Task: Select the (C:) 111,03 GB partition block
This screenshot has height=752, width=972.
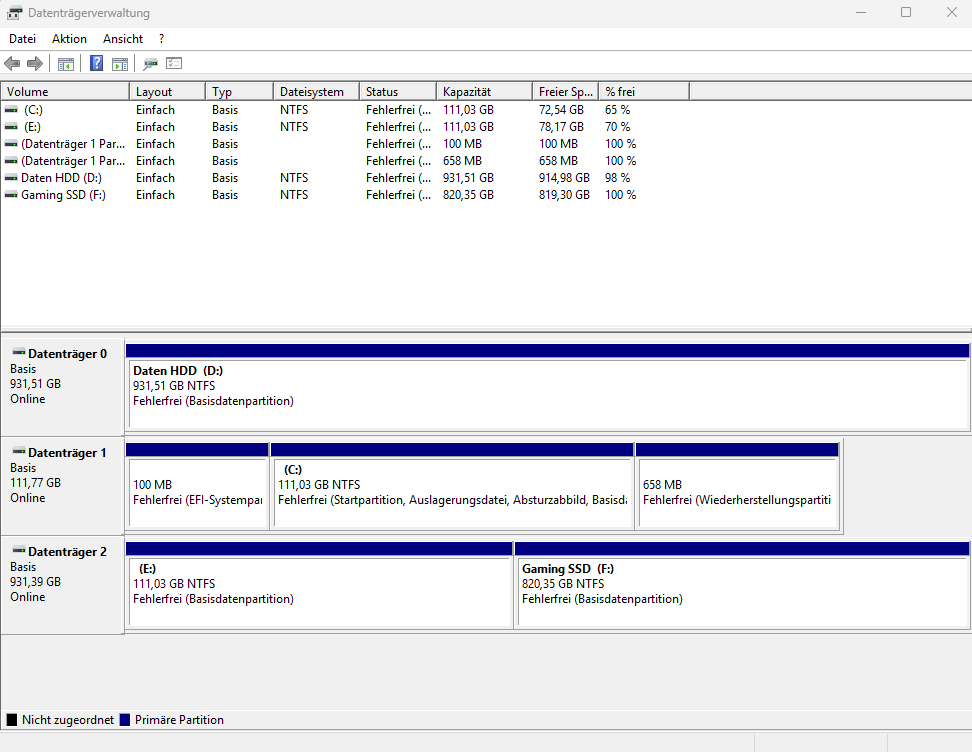Action: 453,486
